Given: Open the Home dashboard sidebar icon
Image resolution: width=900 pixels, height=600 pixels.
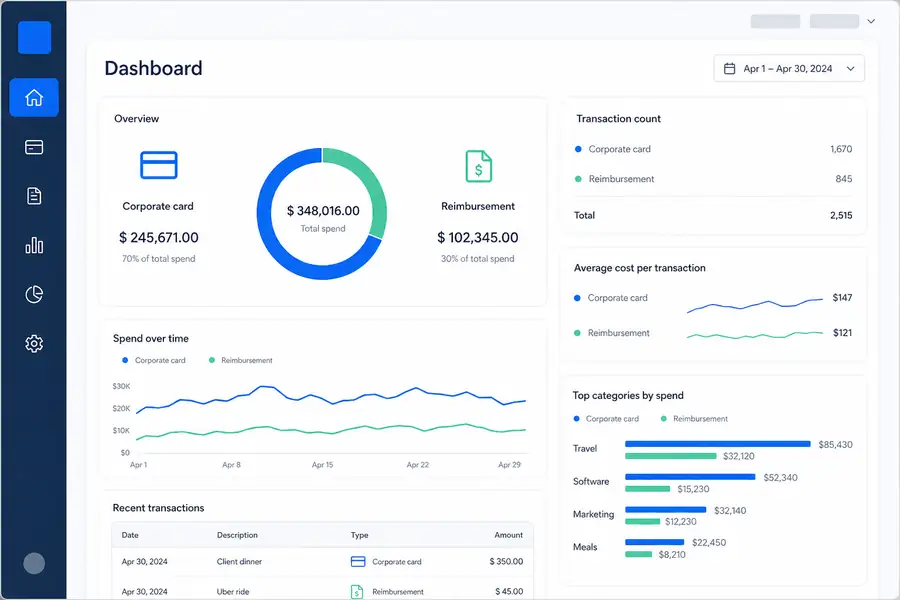Looking at the screenshot, I should [x=34, y=98].
